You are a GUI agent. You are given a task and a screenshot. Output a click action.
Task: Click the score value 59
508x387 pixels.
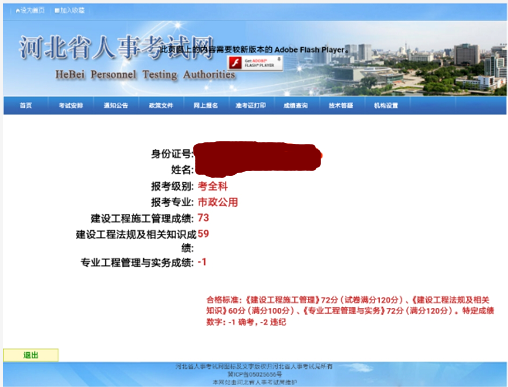pyautogui.click(x=203, y=234)
